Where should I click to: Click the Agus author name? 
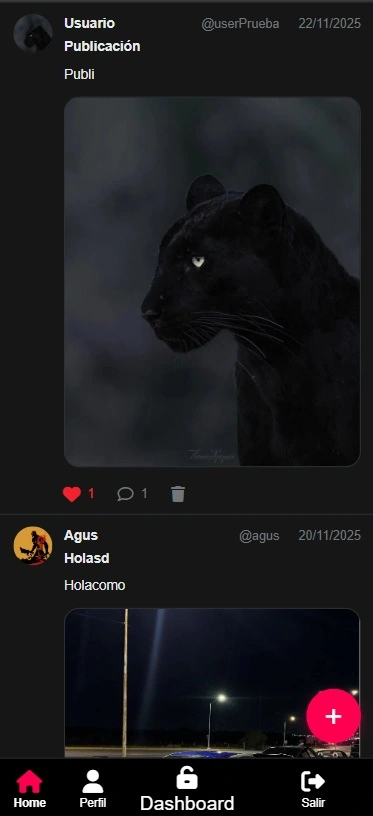[81, 536]
